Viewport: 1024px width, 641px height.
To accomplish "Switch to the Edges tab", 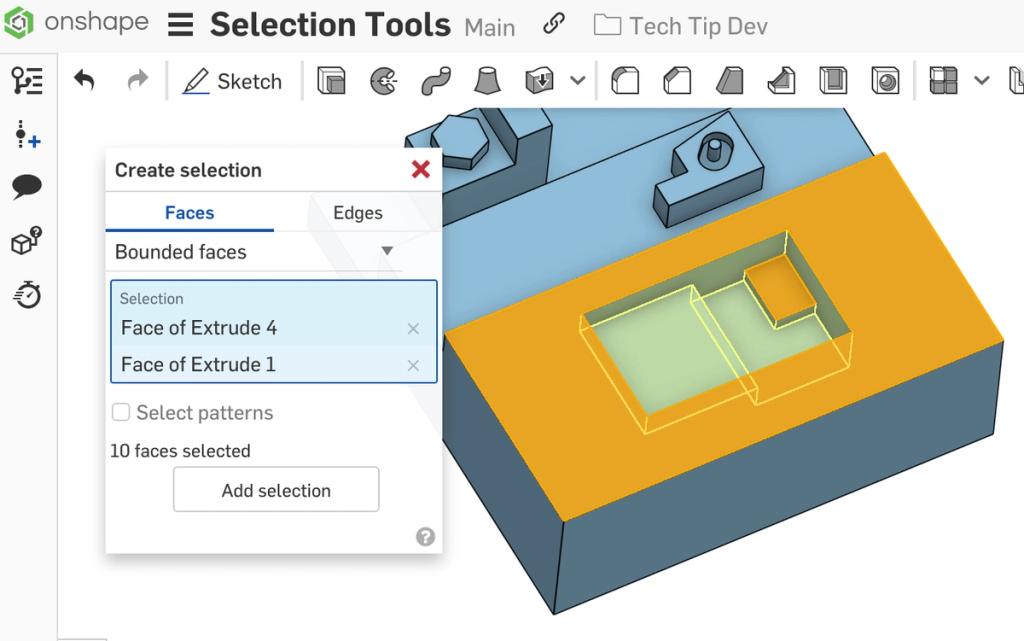I will click(x=356, y=212).
